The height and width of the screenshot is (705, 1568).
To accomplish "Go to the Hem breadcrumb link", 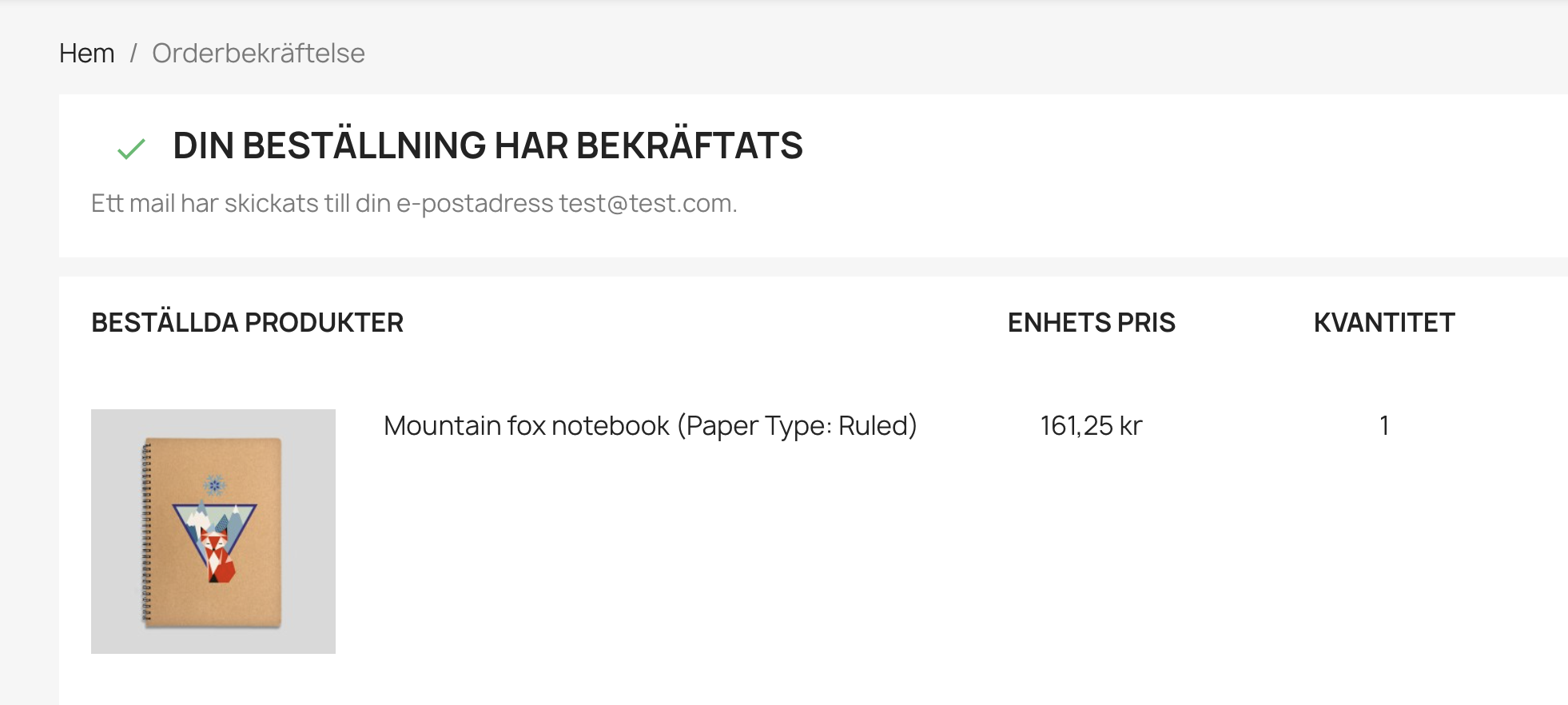I will [x=87, y=54].
